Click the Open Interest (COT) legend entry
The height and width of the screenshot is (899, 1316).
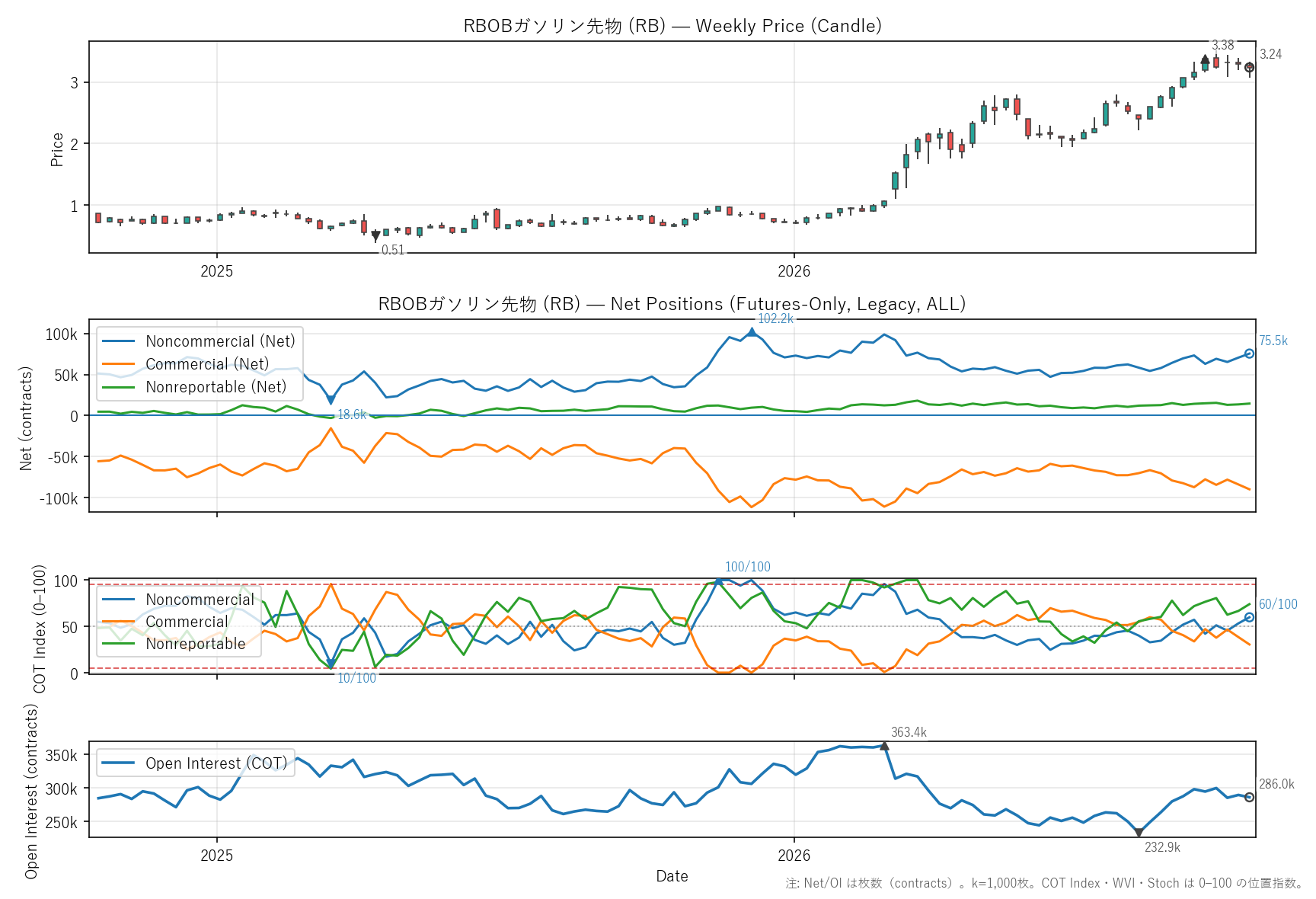point(195,763)
